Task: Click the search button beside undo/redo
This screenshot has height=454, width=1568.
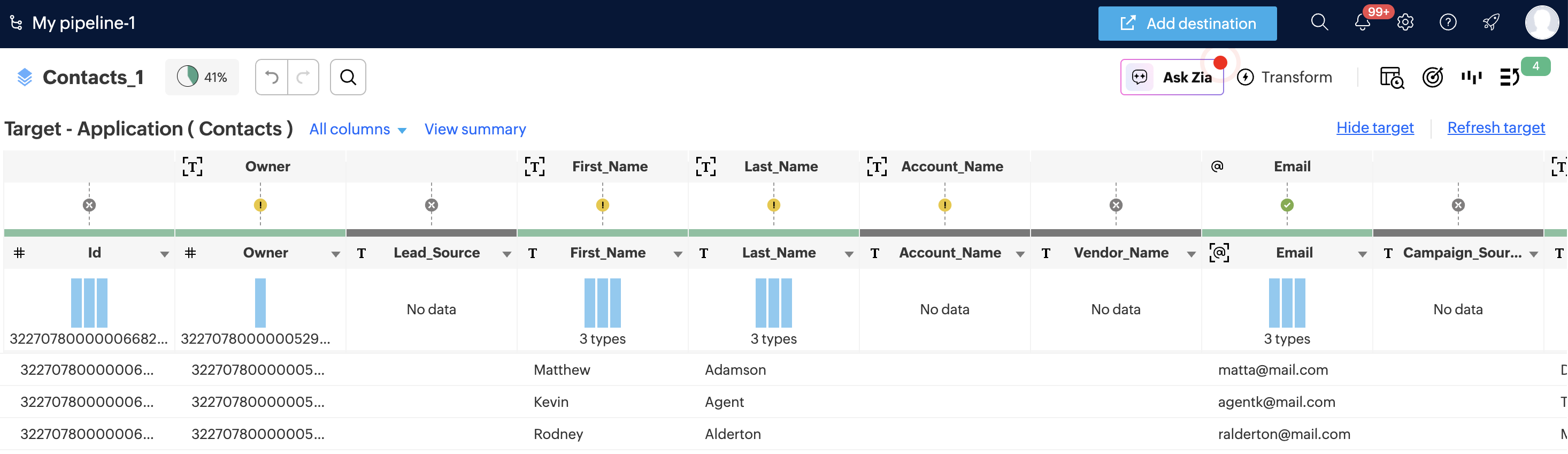Action: pyautogui.click(x=348, y=78)
